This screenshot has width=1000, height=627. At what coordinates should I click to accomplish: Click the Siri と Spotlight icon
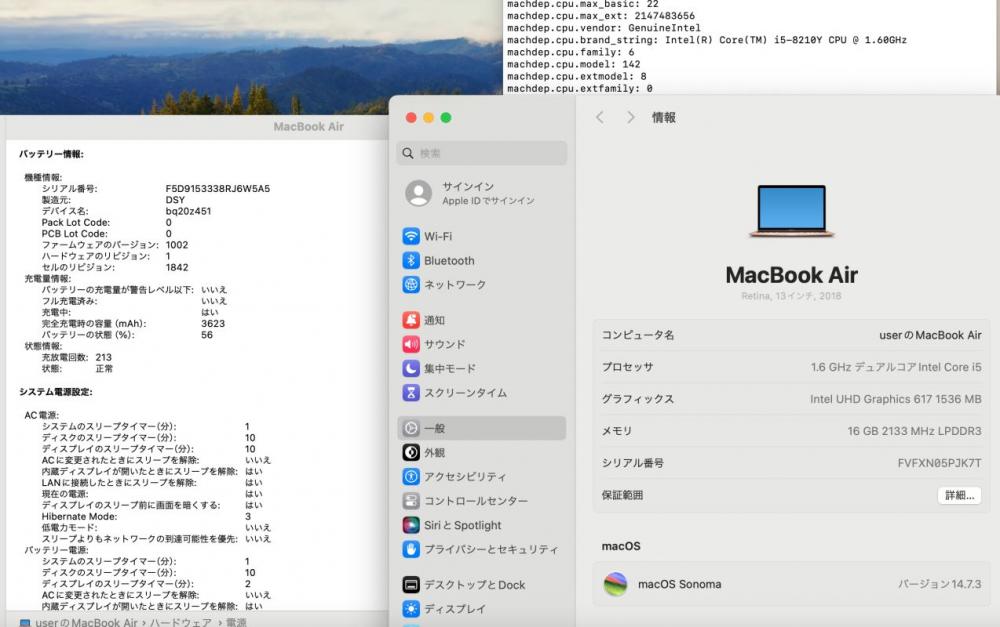[411, 525]
